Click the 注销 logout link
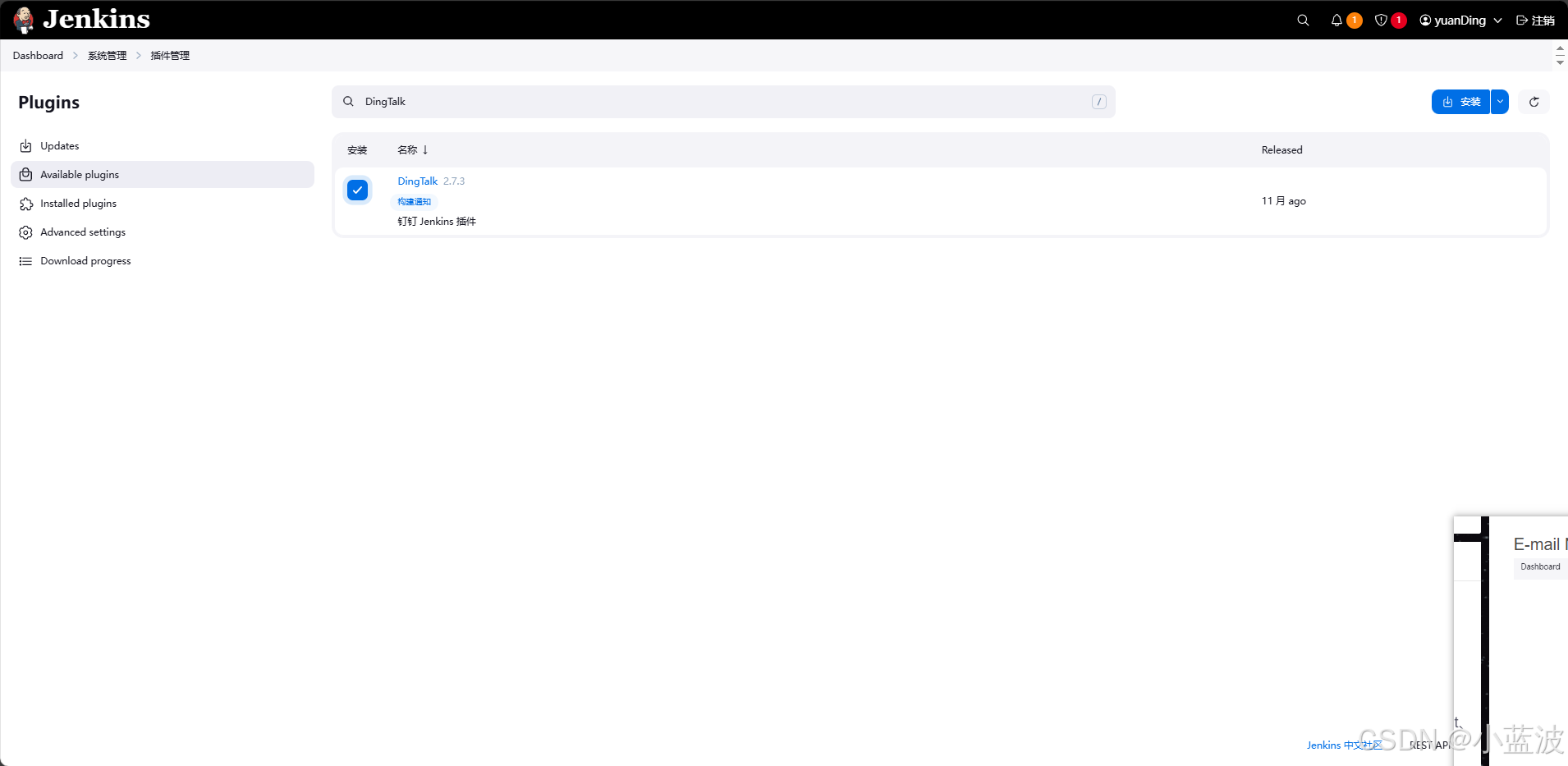 tap(1535, 21)
